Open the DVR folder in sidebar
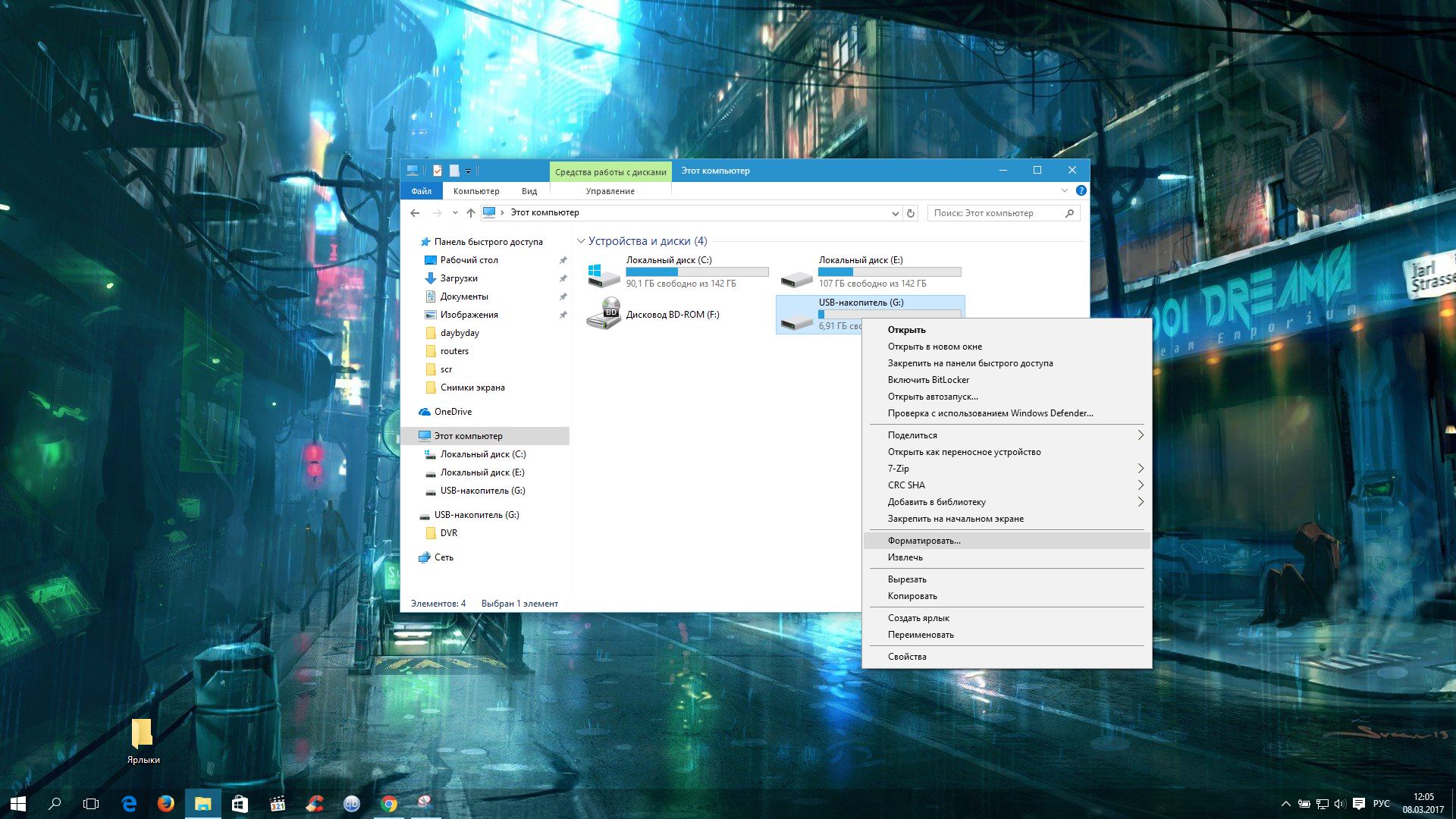 tap(448, 533)
